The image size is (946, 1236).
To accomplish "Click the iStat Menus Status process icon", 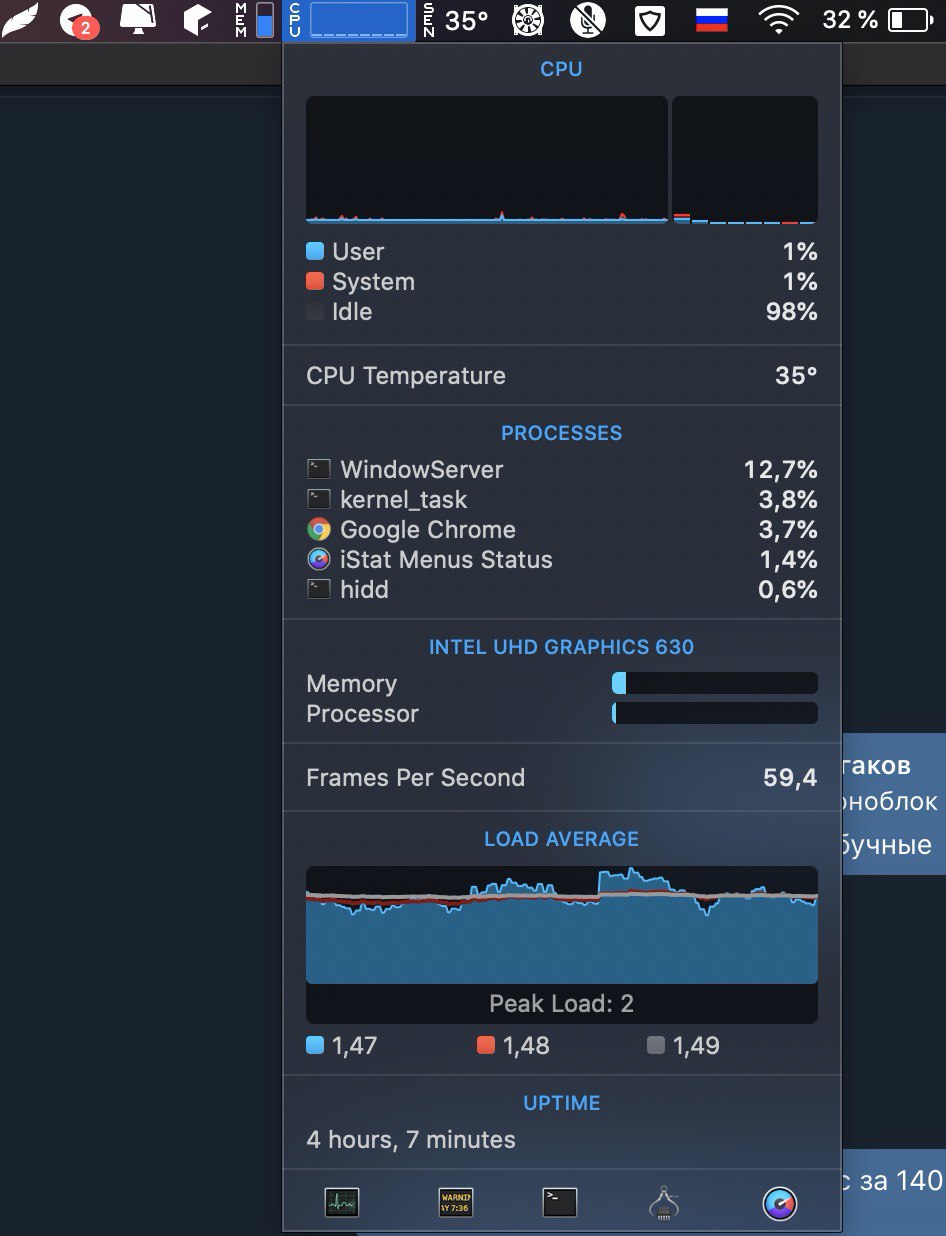I will pyautogui.click(x=319, y=559).
